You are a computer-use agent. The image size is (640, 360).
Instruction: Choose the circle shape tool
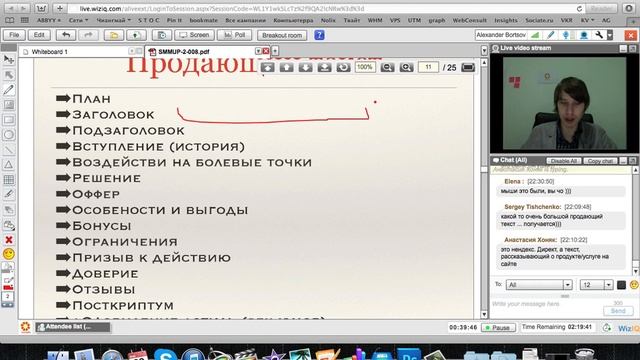click(x=9, y=135)
